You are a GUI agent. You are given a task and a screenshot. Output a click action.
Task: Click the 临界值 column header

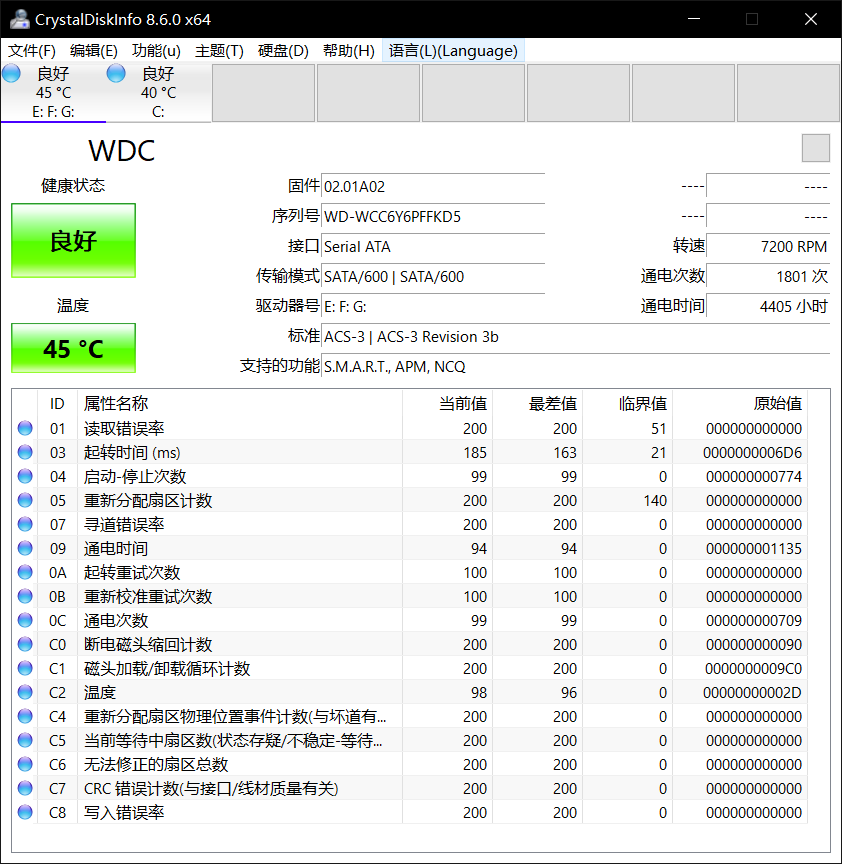coord(628,403)
